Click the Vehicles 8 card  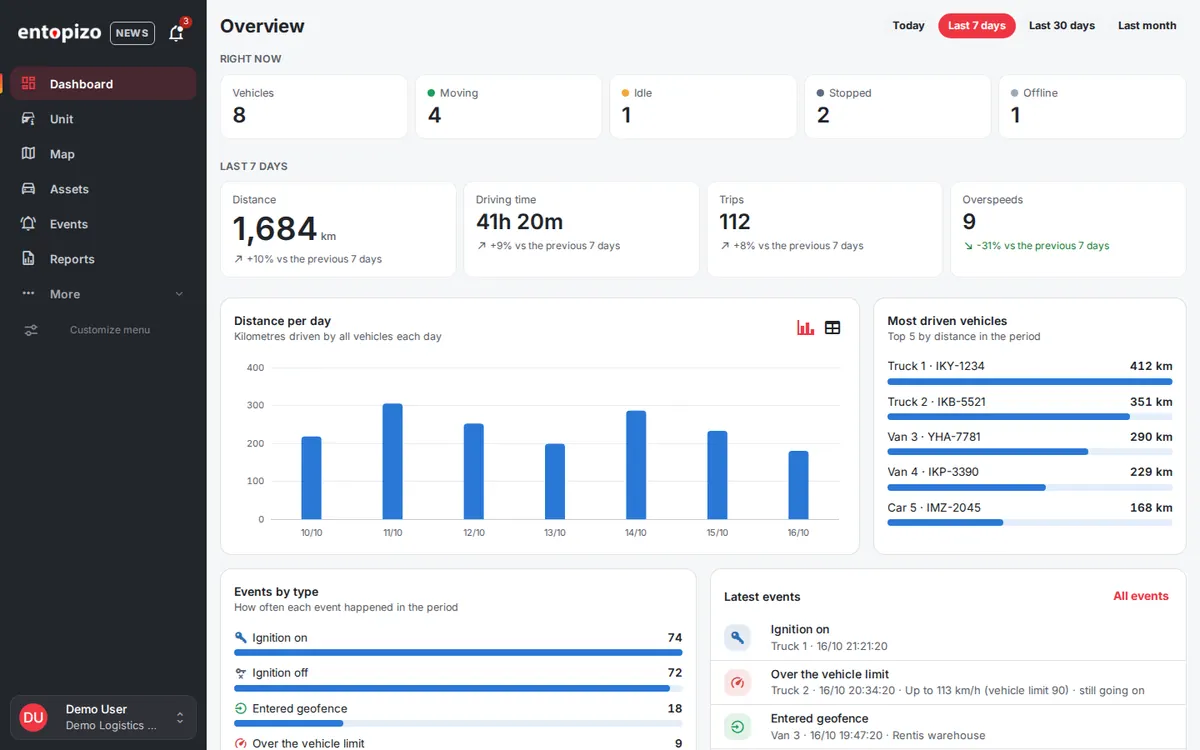[314, 106]
